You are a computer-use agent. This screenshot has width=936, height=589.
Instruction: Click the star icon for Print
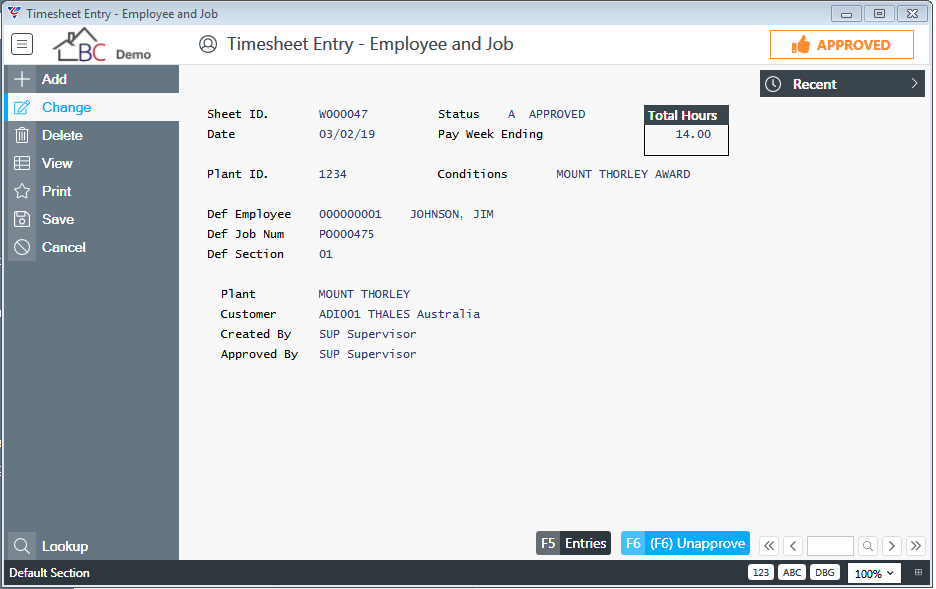(21, 191)
